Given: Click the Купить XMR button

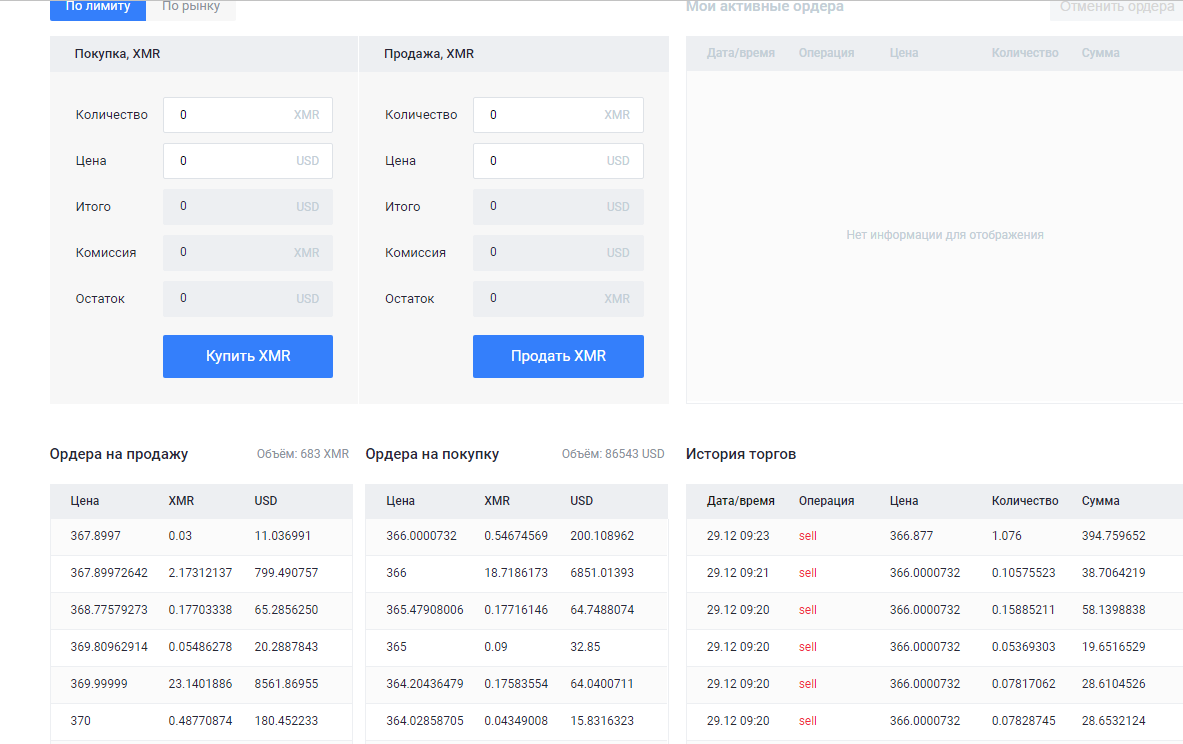Looking at the screenshot, I should coord(248,356).
